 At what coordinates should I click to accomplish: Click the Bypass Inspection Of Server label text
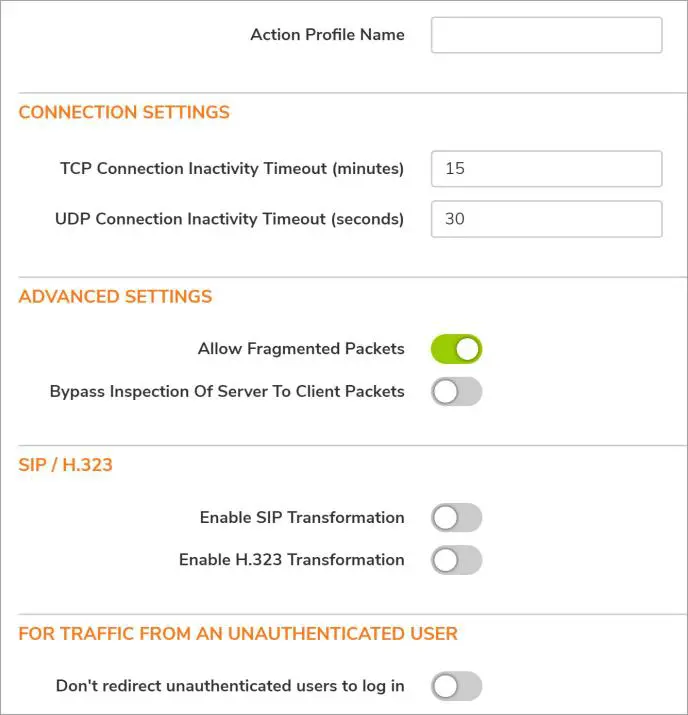point(227,392)
